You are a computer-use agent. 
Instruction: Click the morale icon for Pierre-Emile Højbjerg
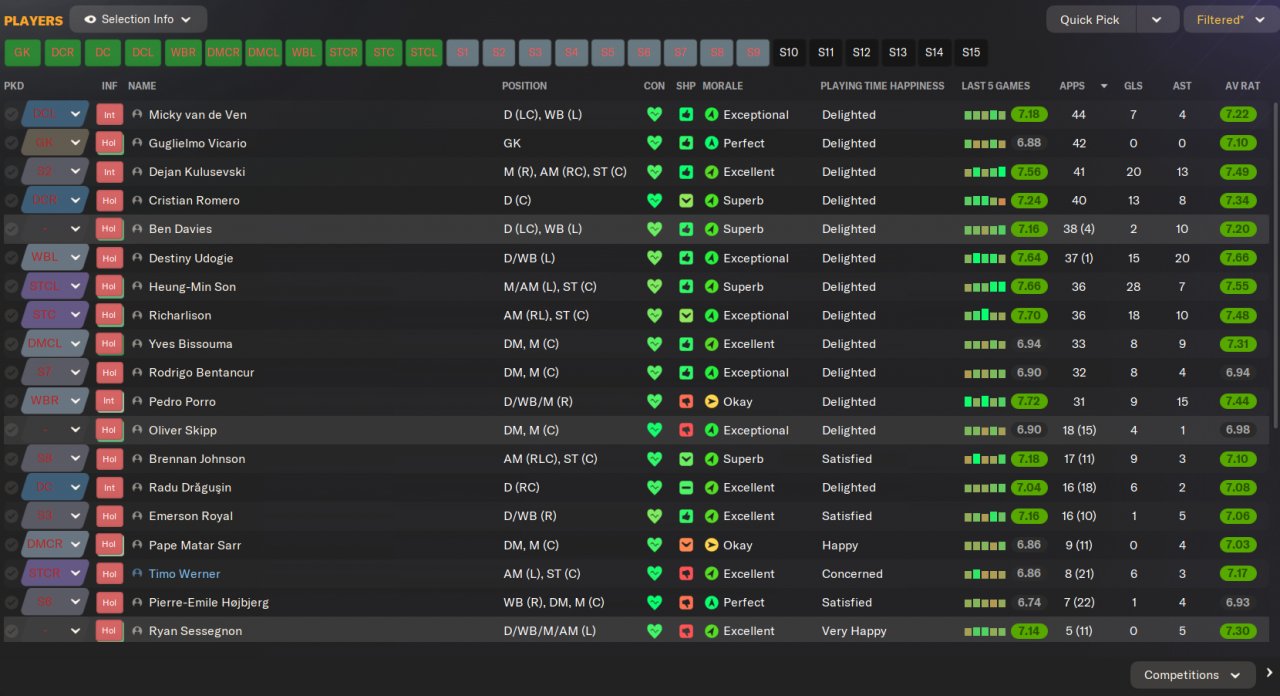pyautogui.click(x=712, y=603)
